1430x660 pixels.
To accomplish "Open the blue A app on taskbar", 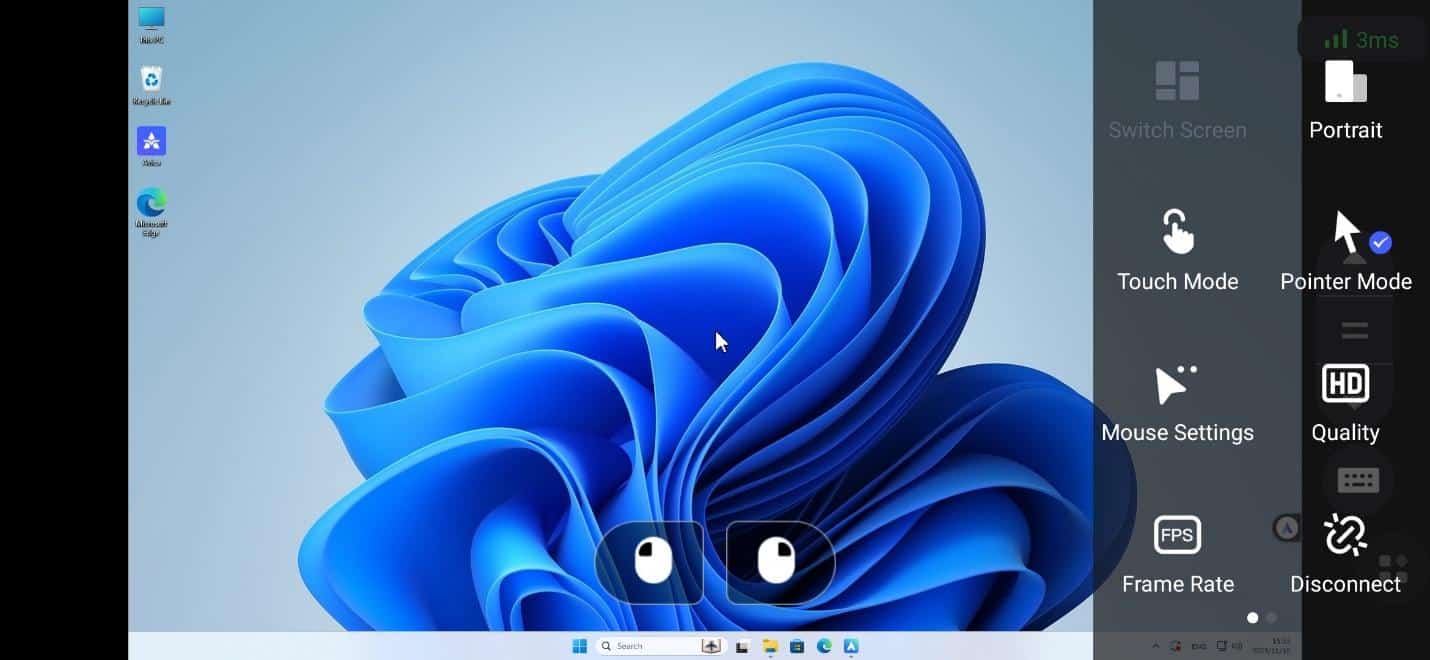I will click(x=852, y=646).
